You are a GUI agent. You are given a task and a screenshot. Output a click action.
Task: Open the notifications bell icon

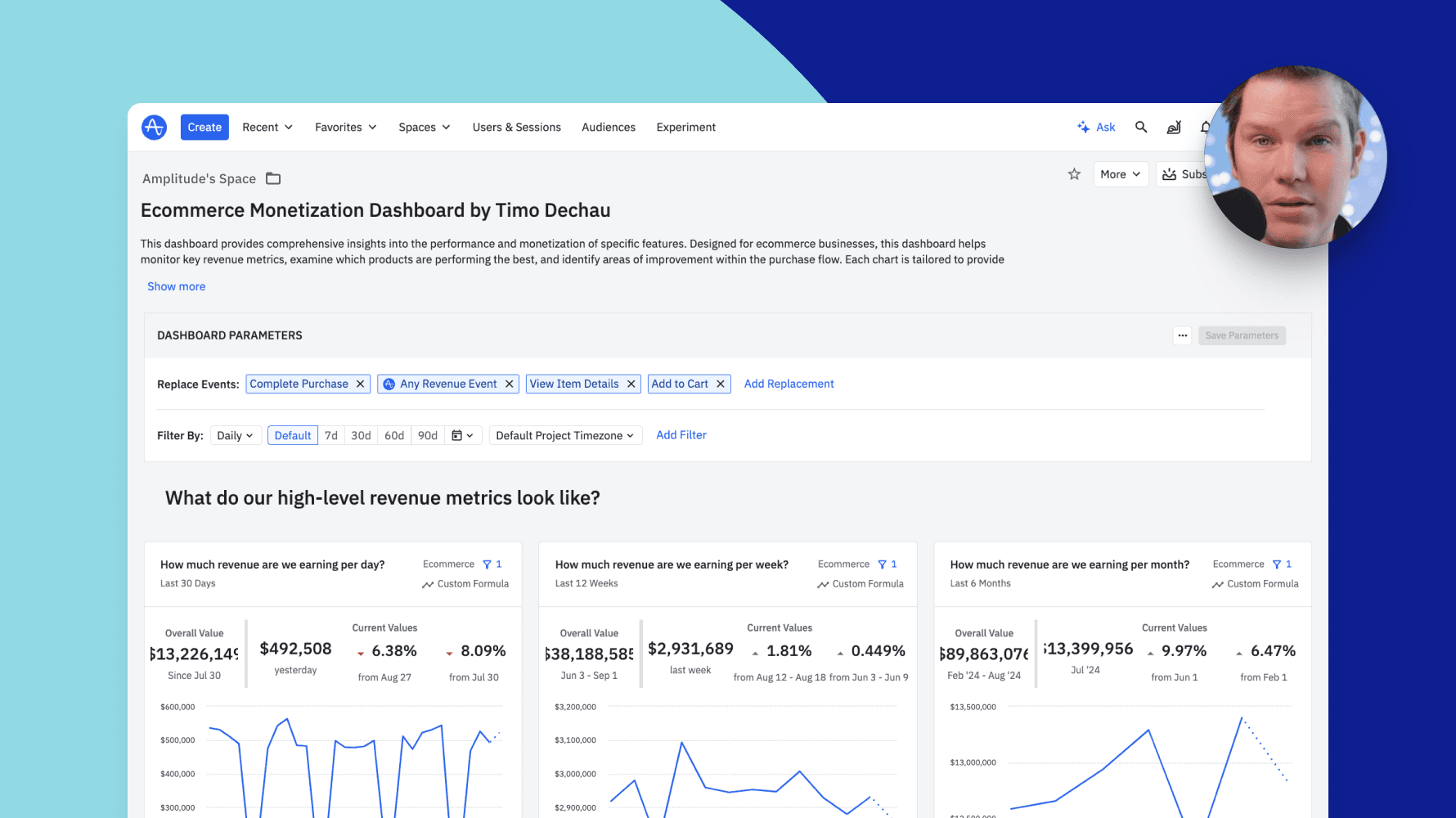coord(1206,128)
